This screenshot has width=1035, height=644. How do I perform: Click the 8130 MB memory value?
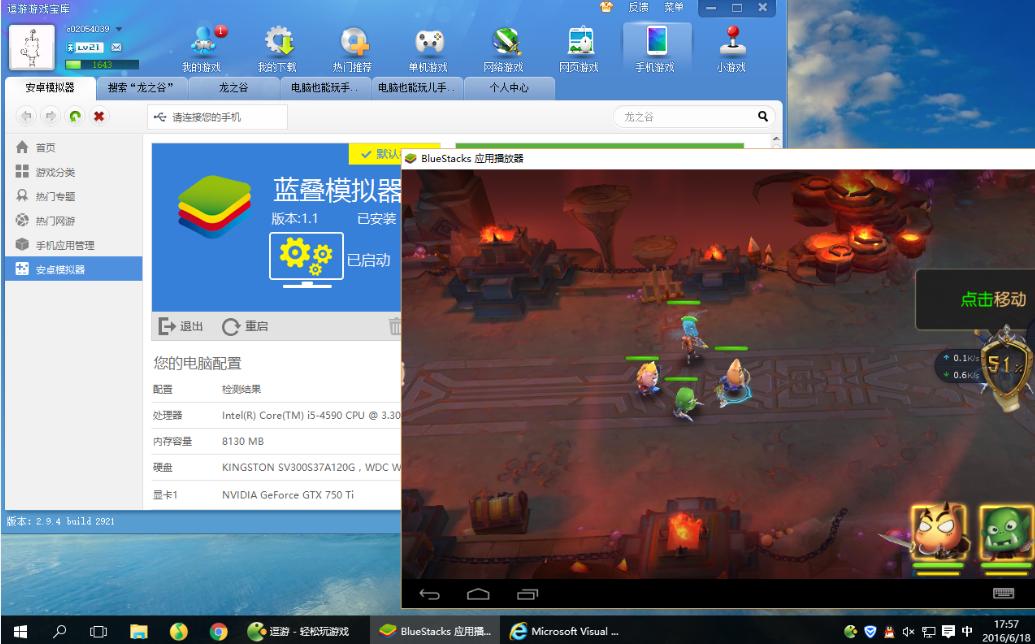point(243,441)
